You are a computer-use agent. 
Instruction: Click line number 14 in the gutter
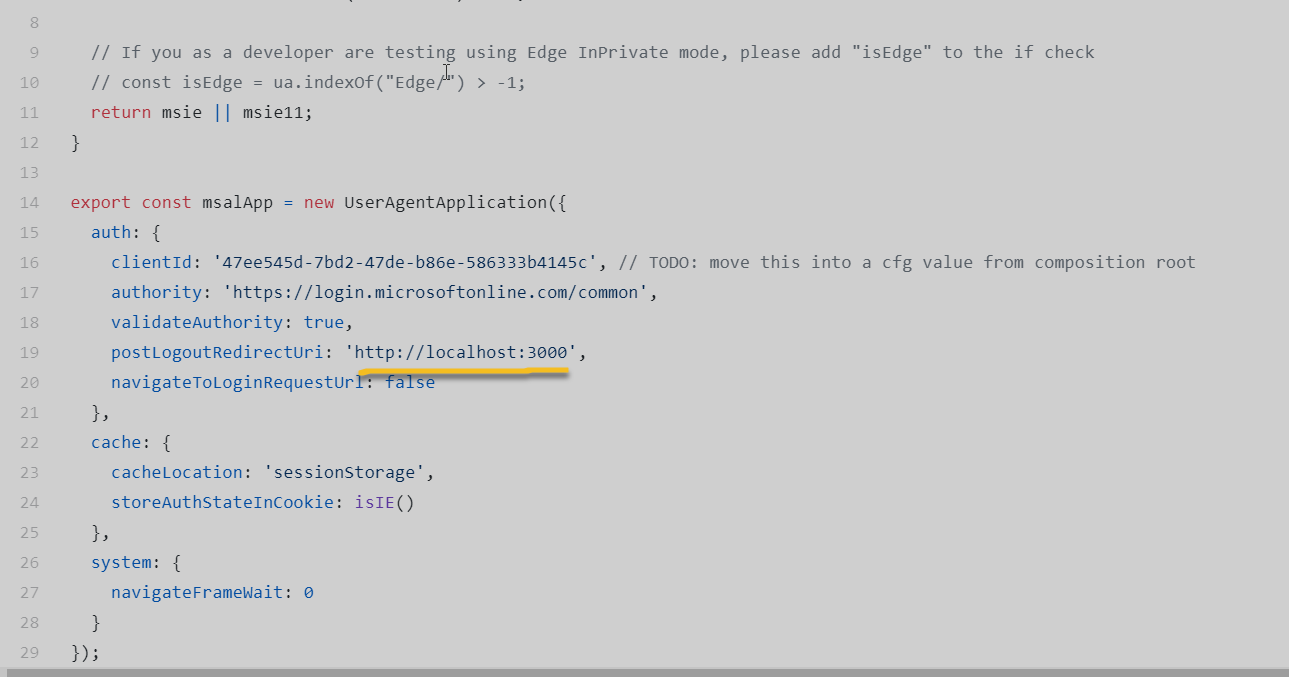(28, 202)
